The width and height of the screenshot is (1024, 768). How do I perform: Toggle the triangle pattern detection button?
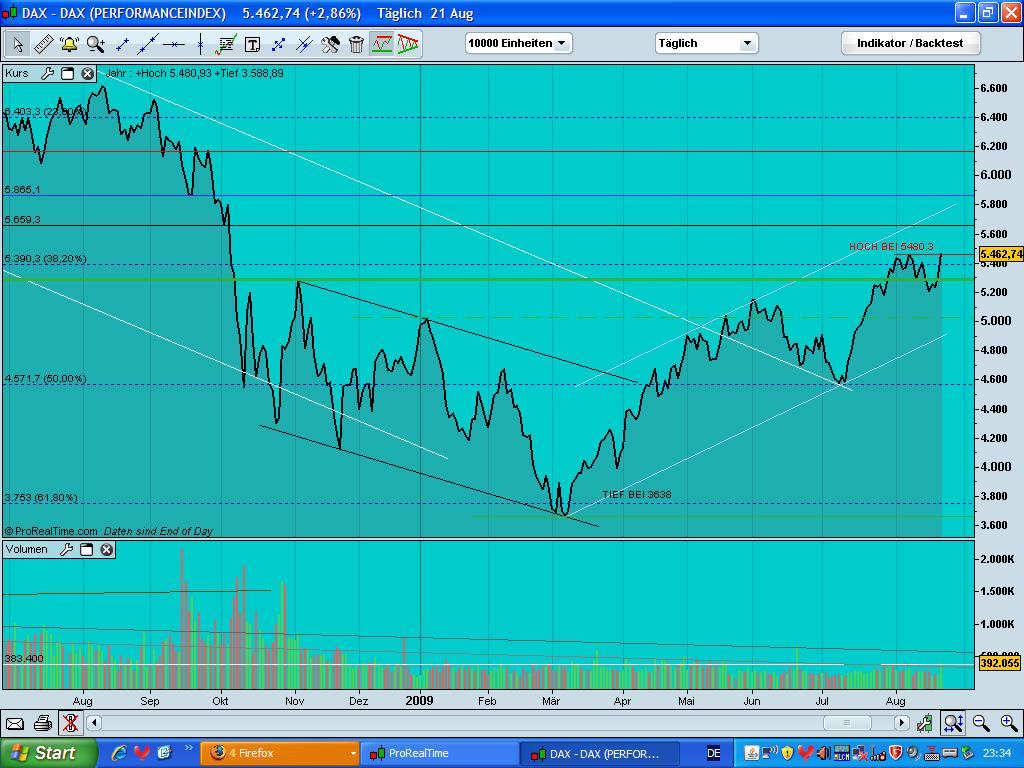tap(408, 44)
